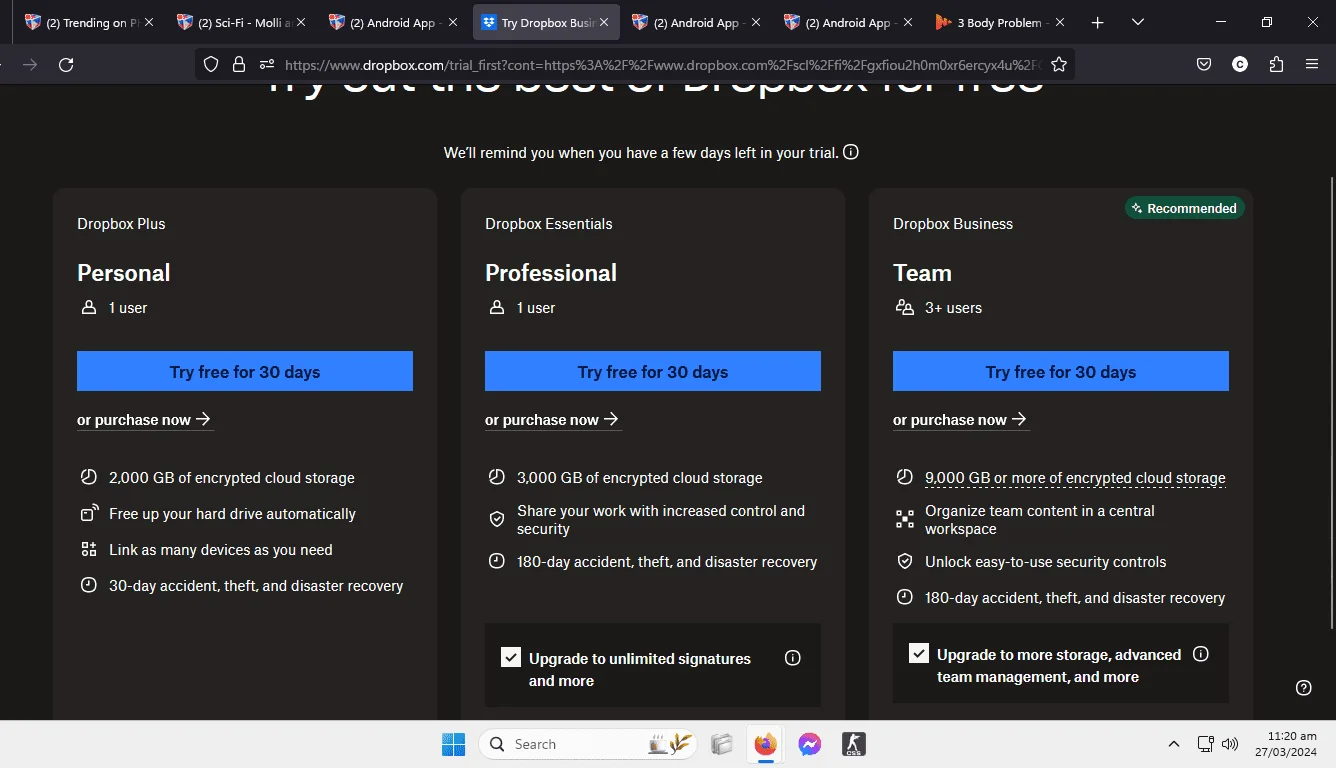Screen dimensions: 1336x768
Task: Close the Try Dropbox Business tab
Action: (604, 23)
